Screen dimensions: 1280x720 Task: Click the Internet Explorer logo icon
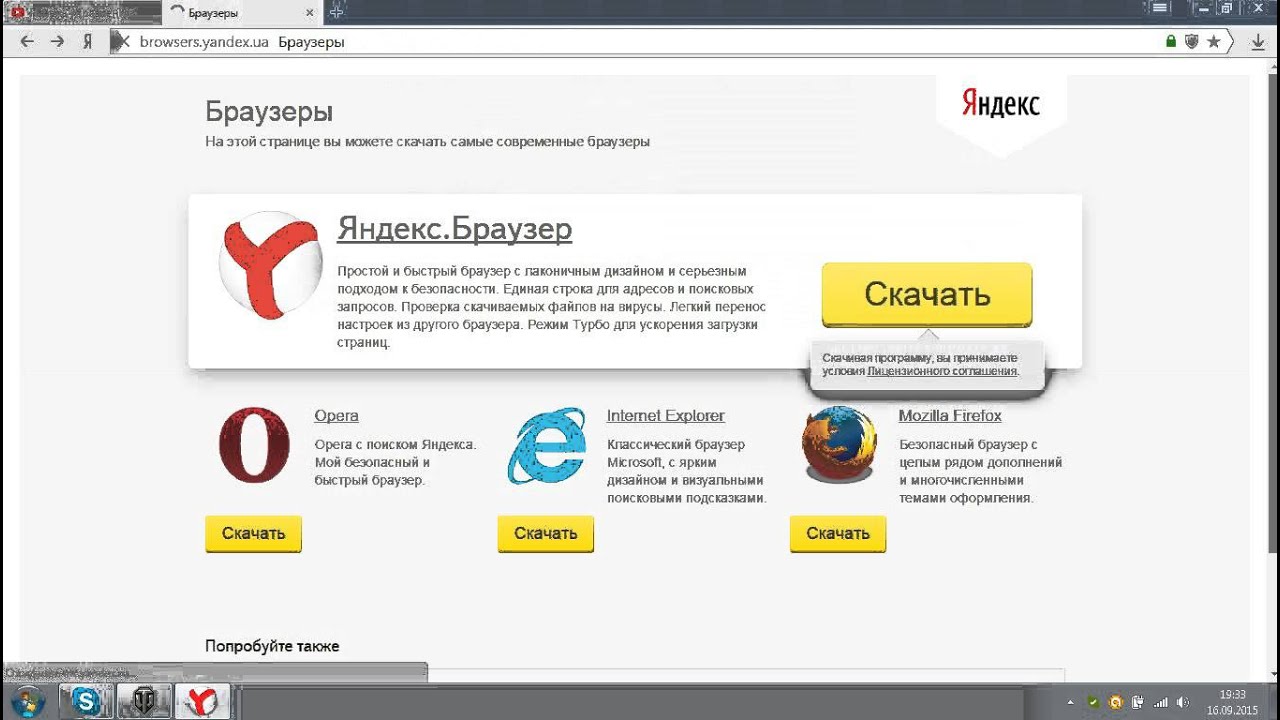point(546,446)
